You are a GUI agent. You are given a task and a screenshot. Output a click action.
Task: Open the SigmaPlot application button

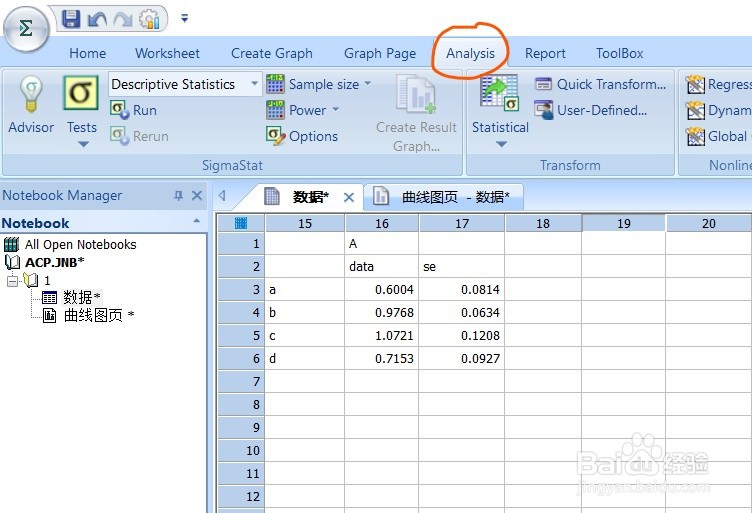[x=26, y=29]
